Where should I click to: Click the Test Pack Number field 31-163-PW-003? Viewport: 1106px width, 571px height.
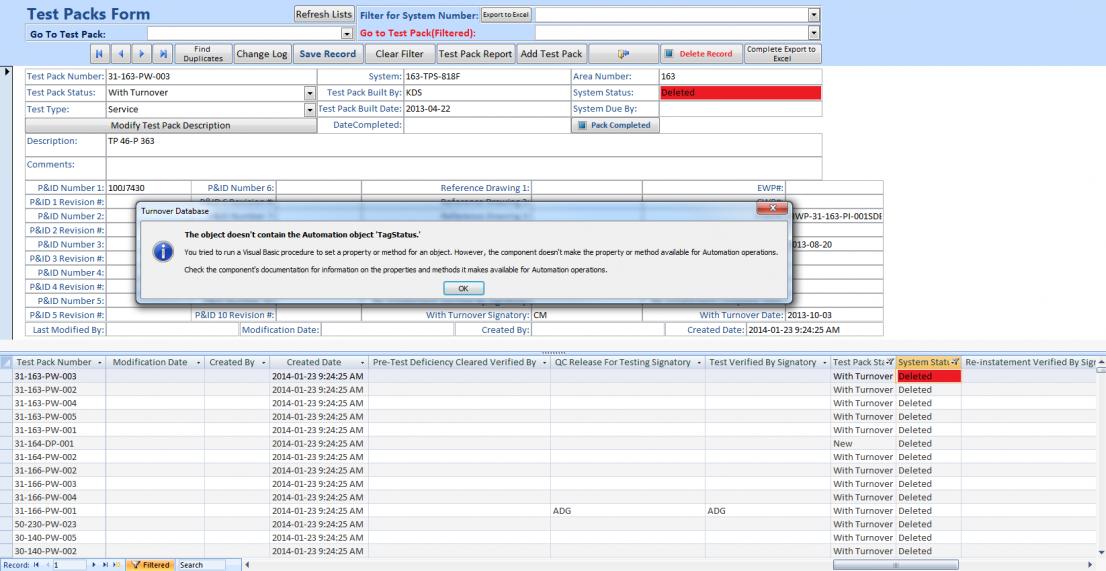[211, 76]
